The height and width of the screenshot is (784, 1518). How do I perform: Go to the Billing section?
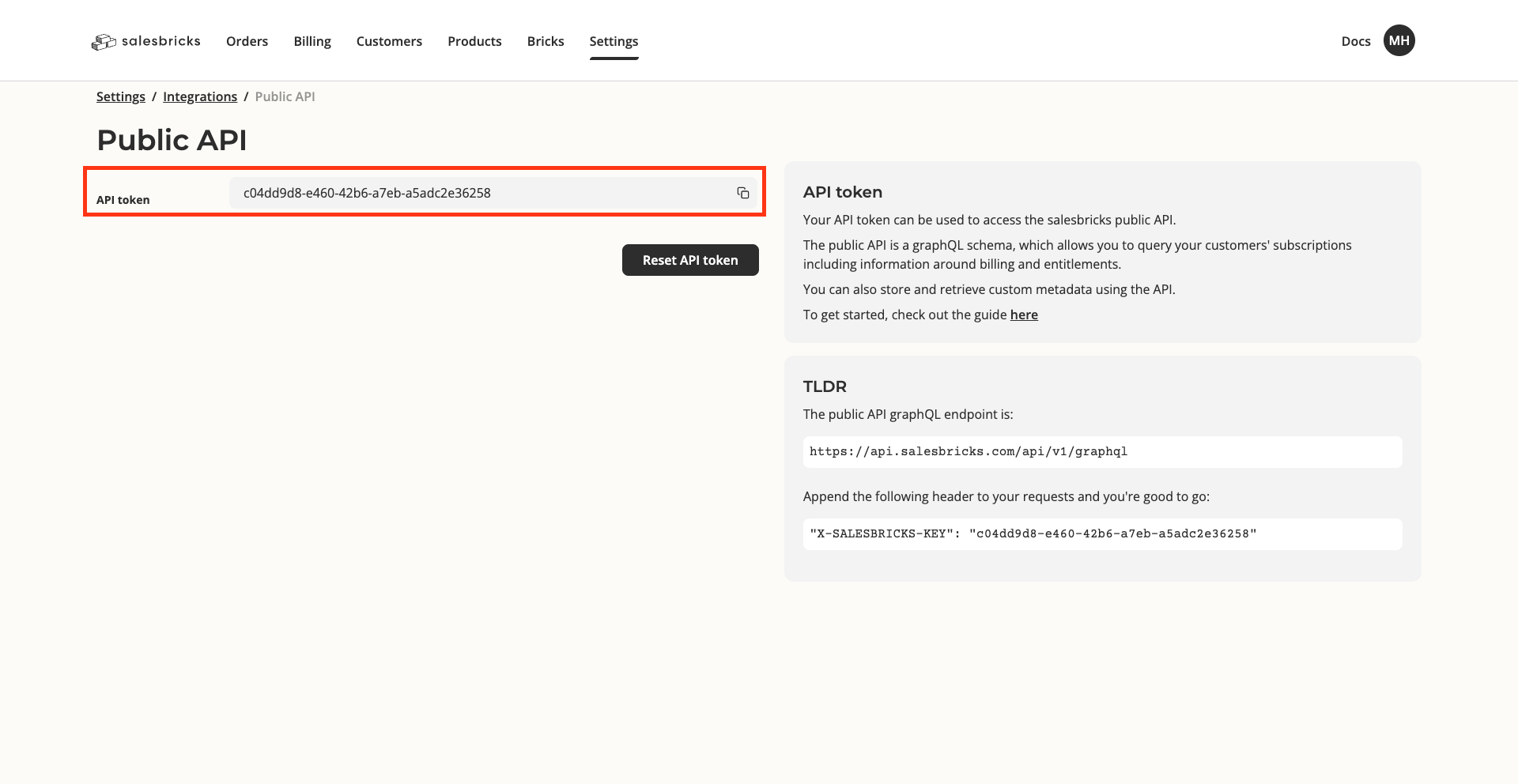312,41
